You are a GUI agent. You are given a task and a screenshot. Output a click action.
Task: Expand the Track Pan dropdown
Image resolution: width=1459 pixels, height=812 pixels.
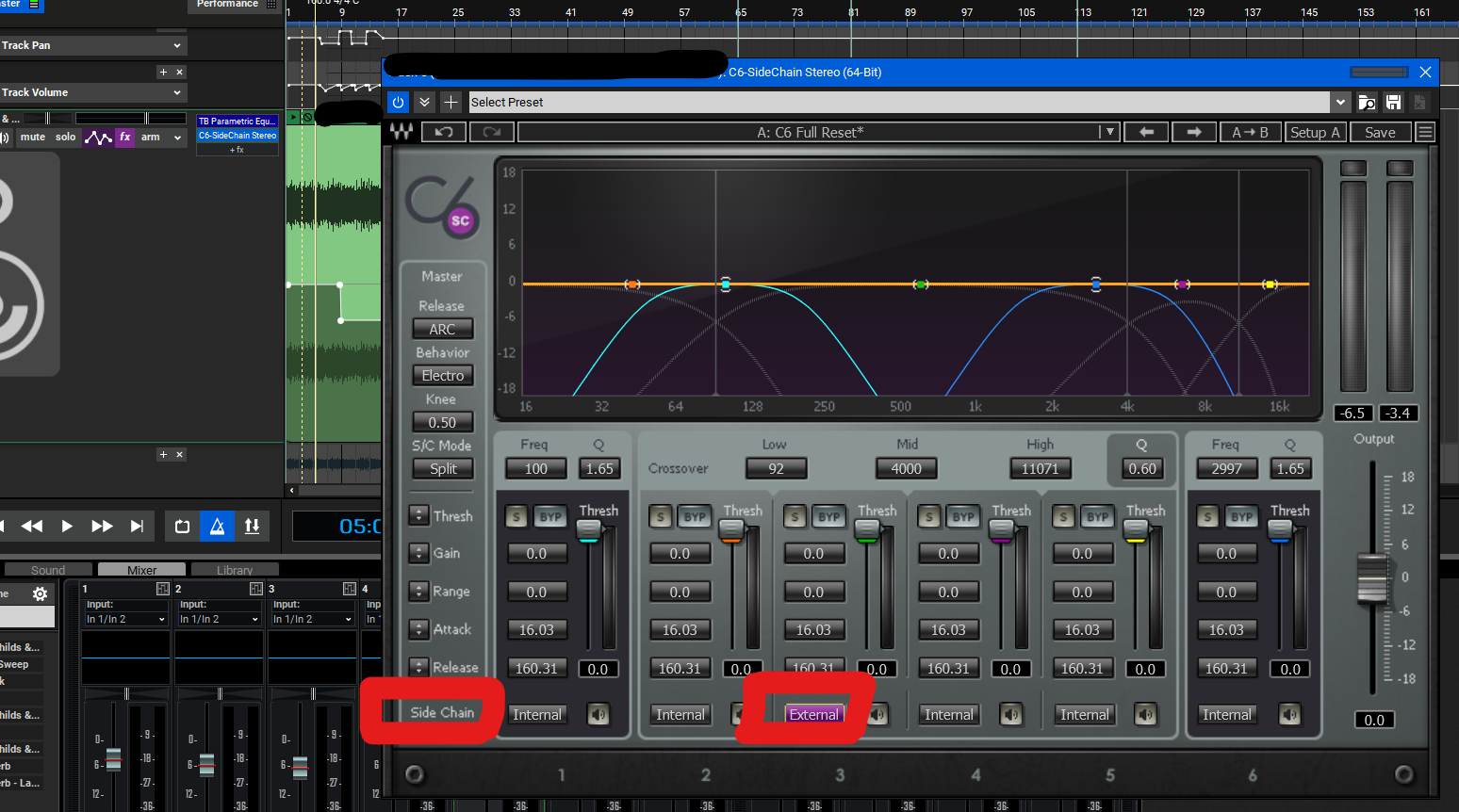176,45
